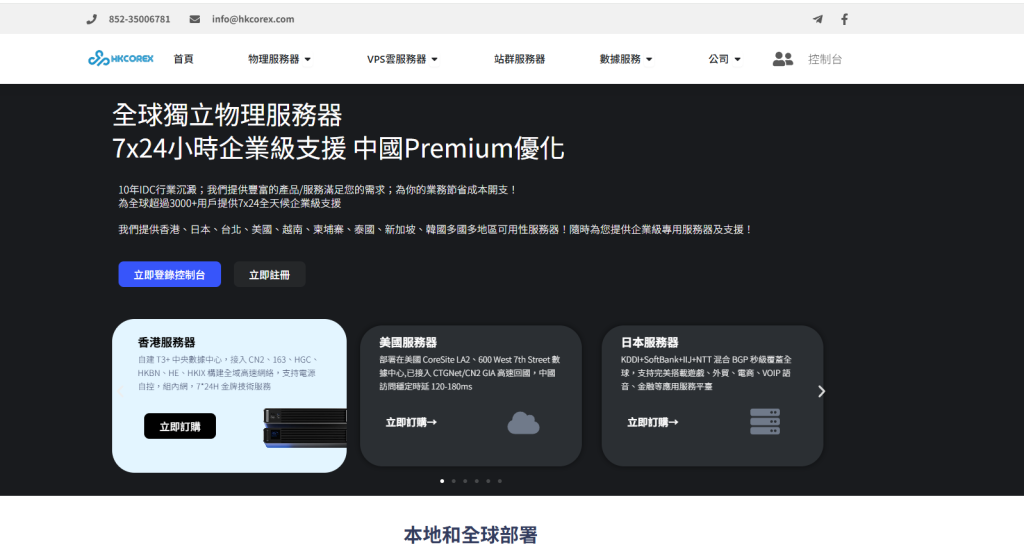
Task: Click the server stack icon on 日本服務器 card
Action: point(765,422)
